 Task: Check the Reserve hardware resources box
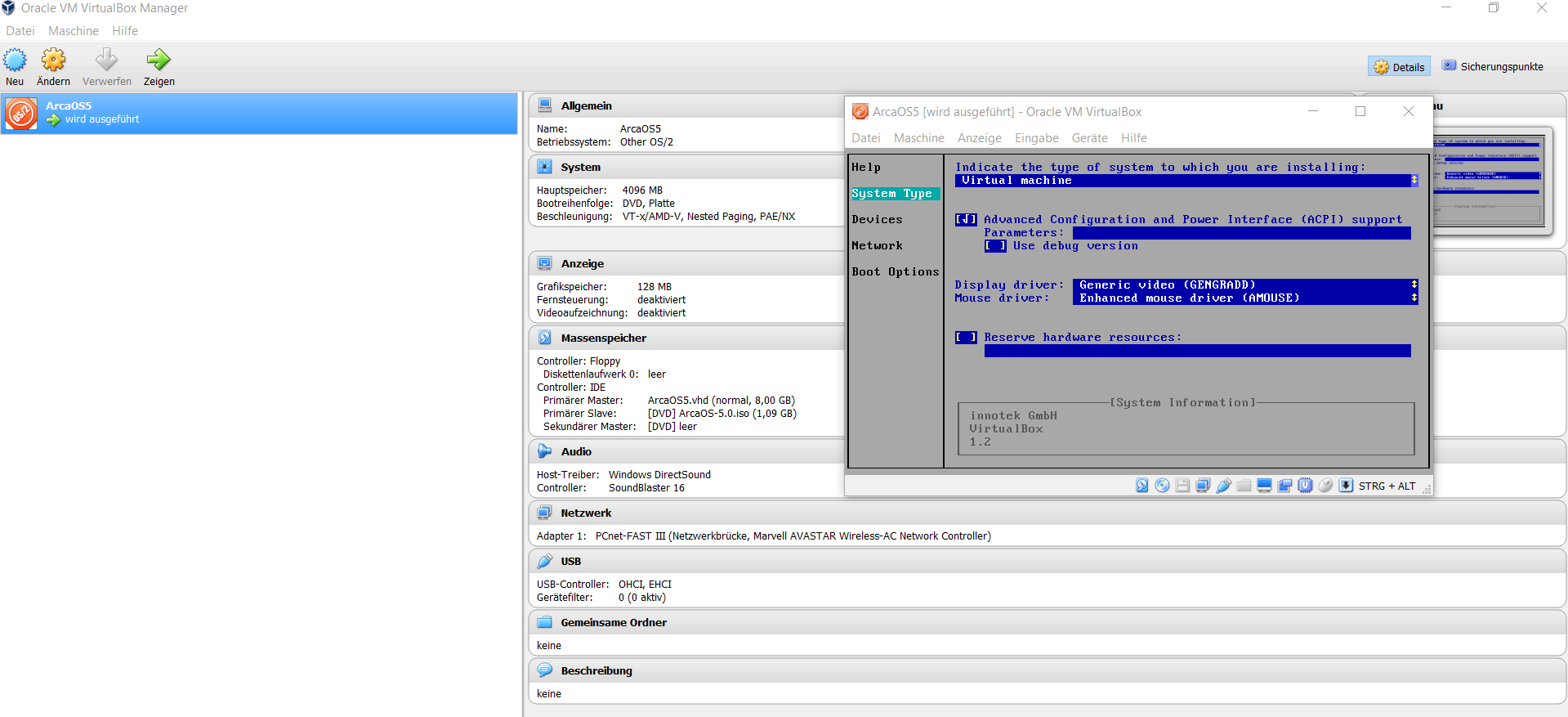tap(966, 337)
